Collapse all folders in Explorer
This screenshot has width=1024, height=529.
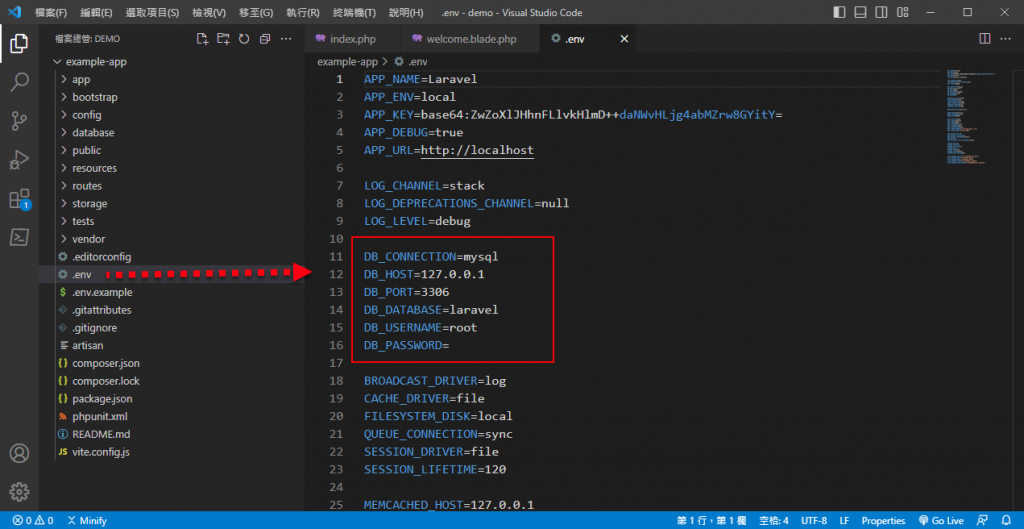tap(264, 39)
